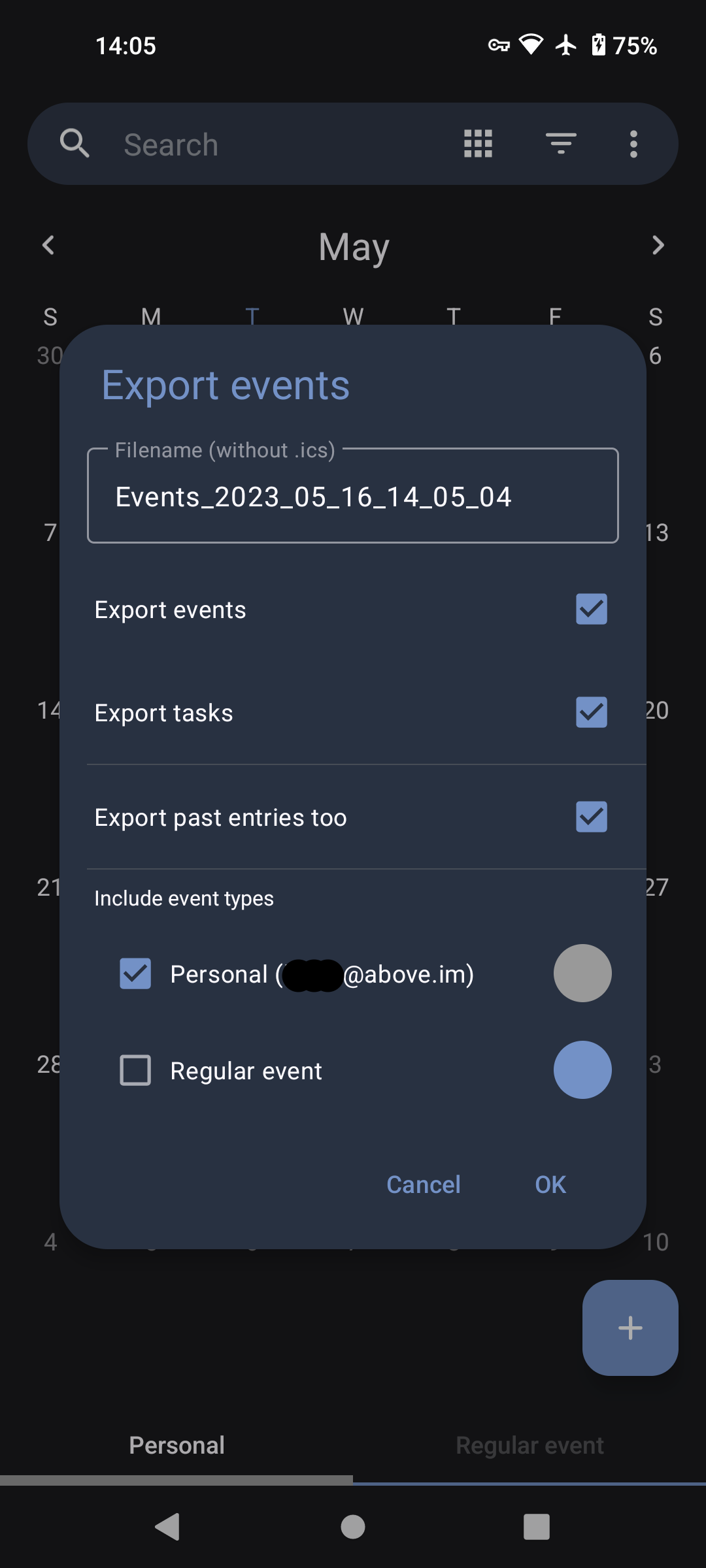Uncheck the Export events checkbox

[592, 609]
